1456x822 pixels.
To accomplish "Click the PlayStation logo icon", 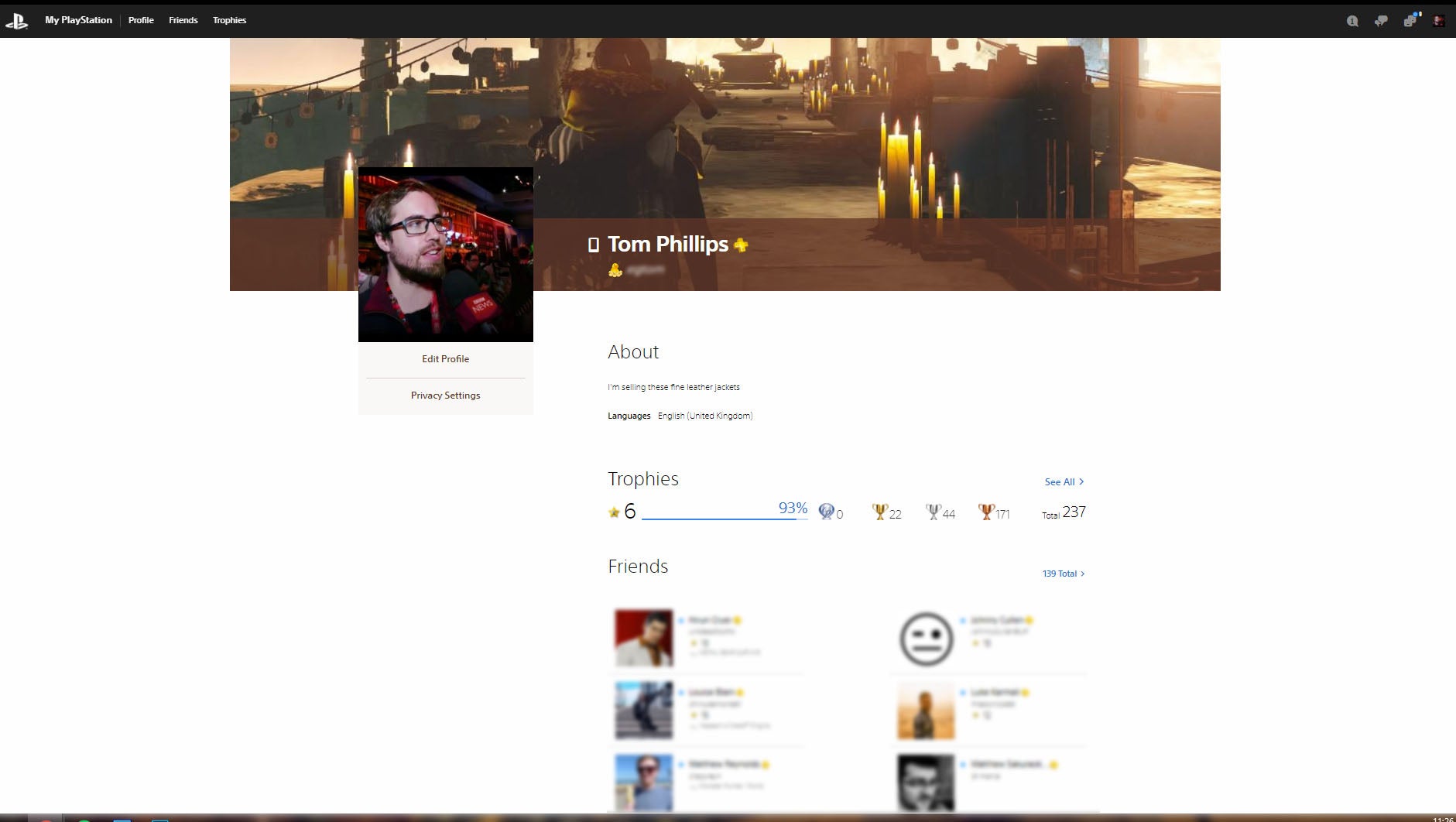I will pos(16,21).
